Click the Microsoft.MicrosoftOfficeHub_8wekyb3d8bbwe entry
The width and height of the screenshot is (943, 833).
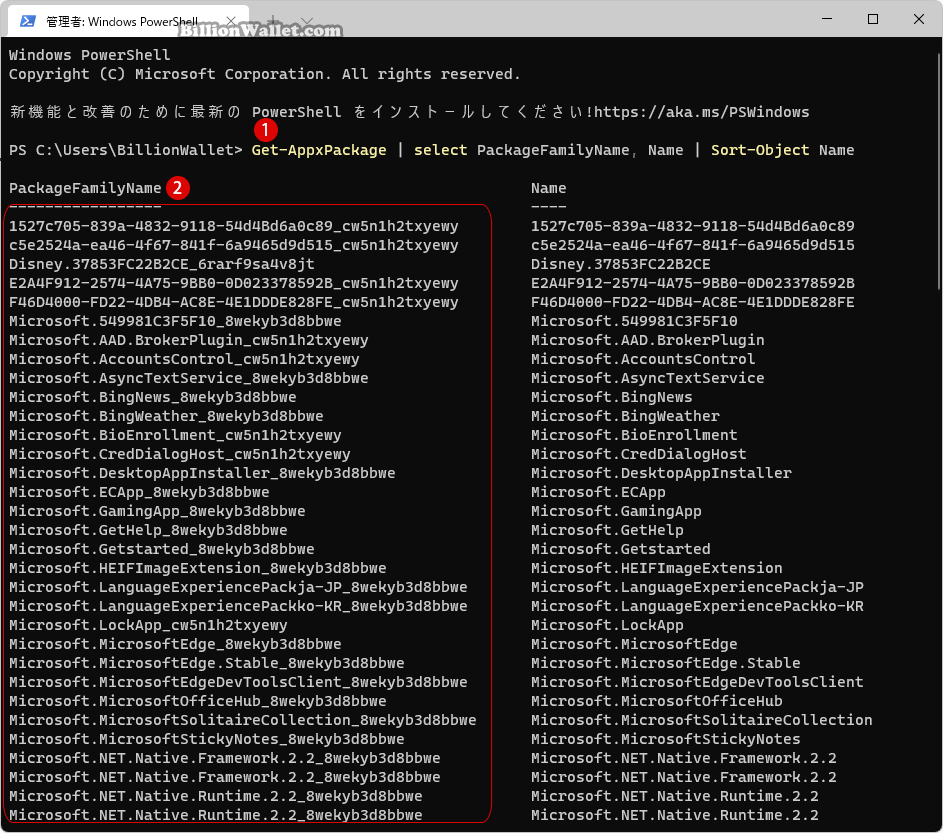(198, 701)
